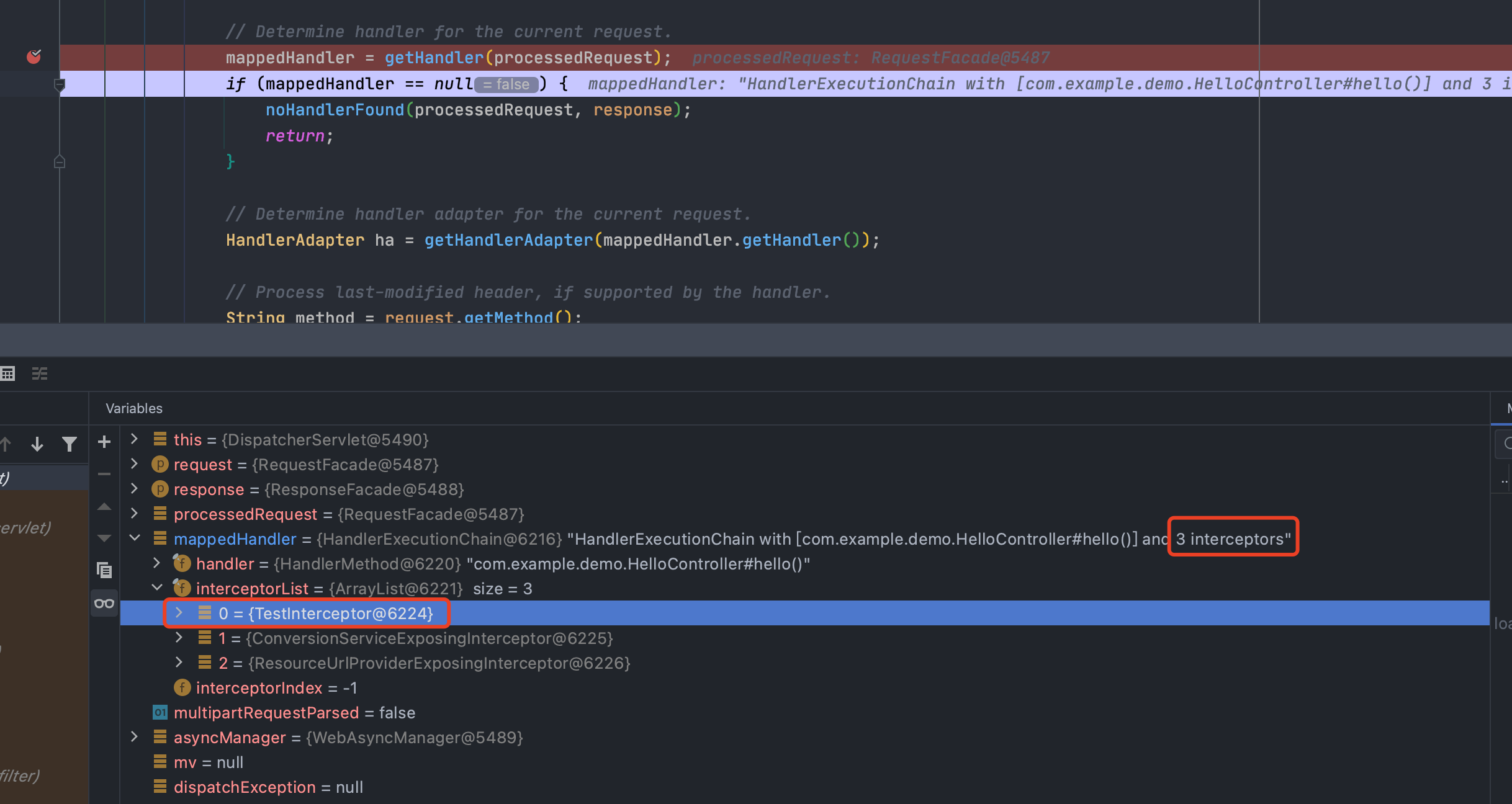Click the inline '= false' hint
Viewport: 1512px width, 804px height.
click(x=507, y=84)
